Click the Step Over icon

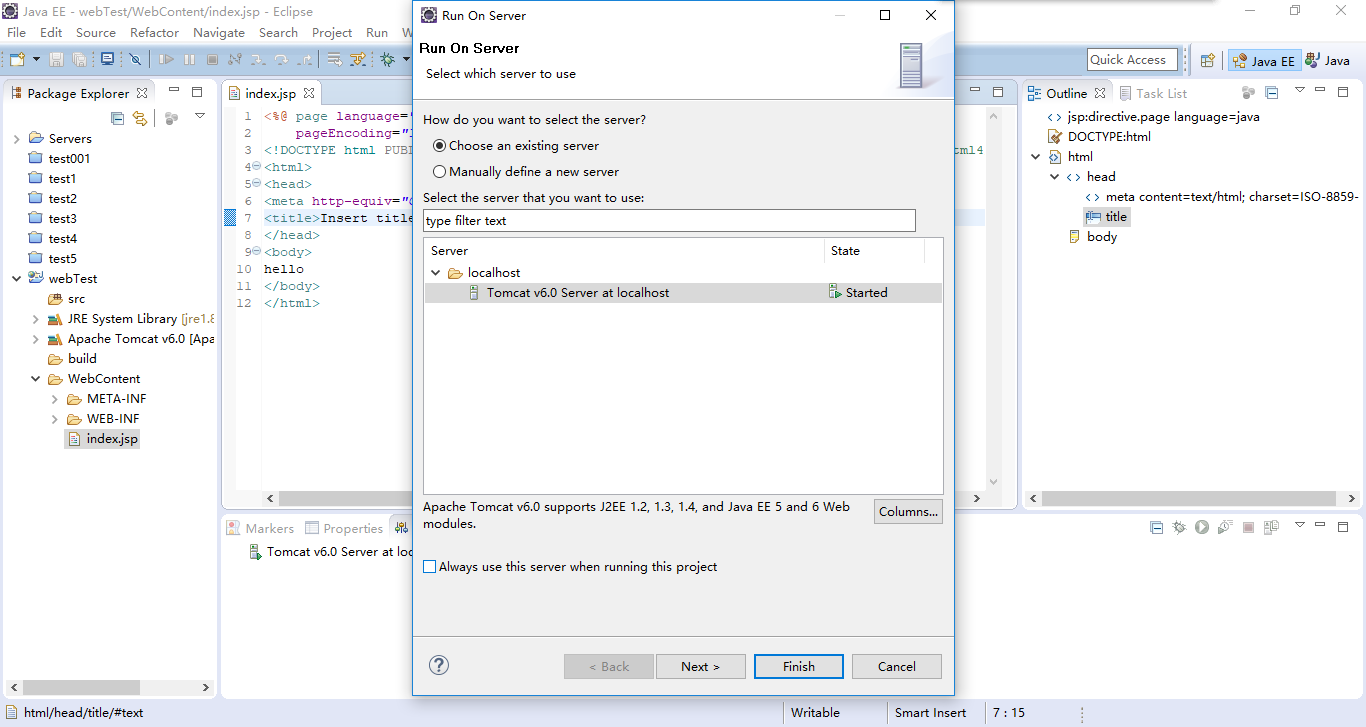(x=281, y=60)
